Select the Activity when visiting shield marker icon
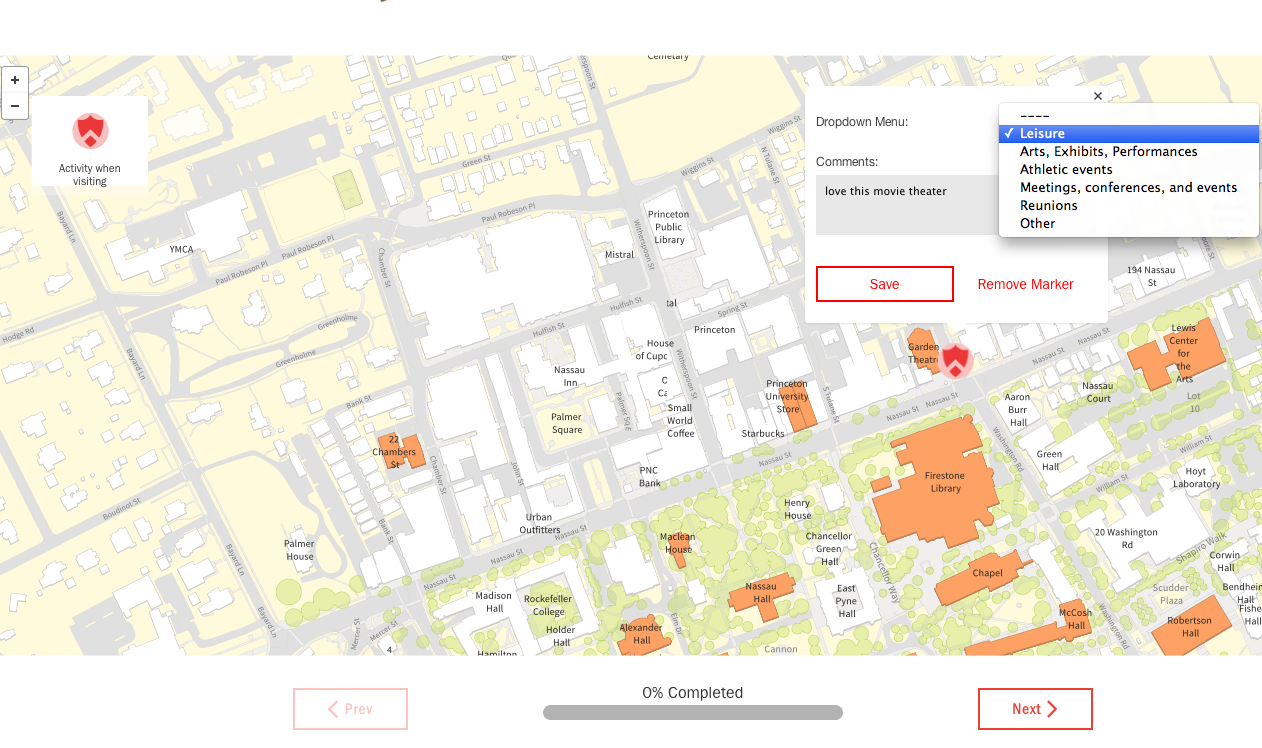The width and height of the screenshot is (1262, 748). 90,131
